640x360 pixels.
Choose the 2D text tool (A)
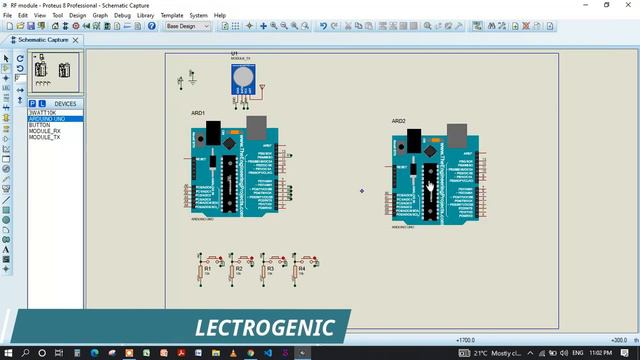point(6,249)
